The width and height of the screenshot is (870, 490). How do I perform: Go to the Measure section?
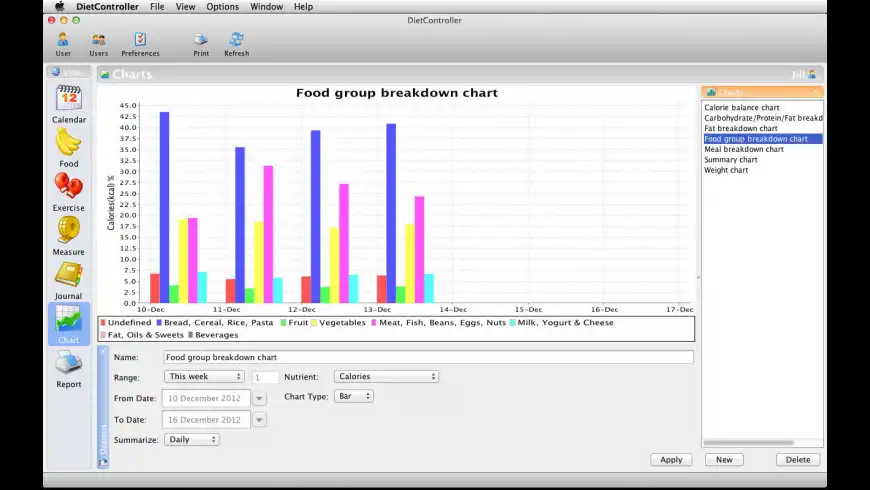pyautogui.click(x=68, y=231)
